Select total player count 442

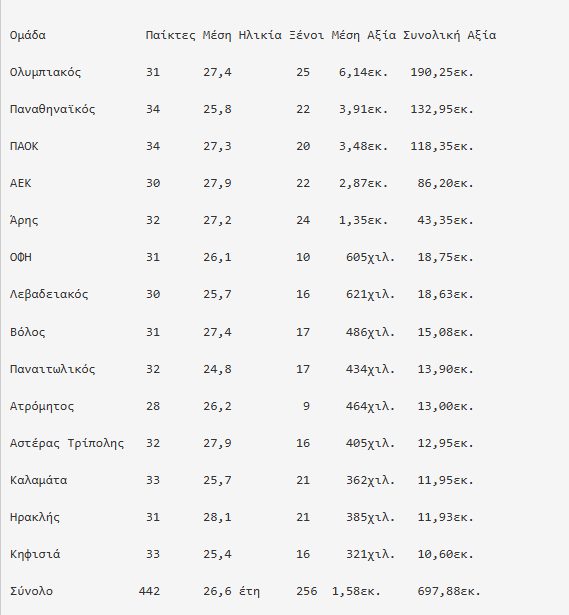(149, 591)
